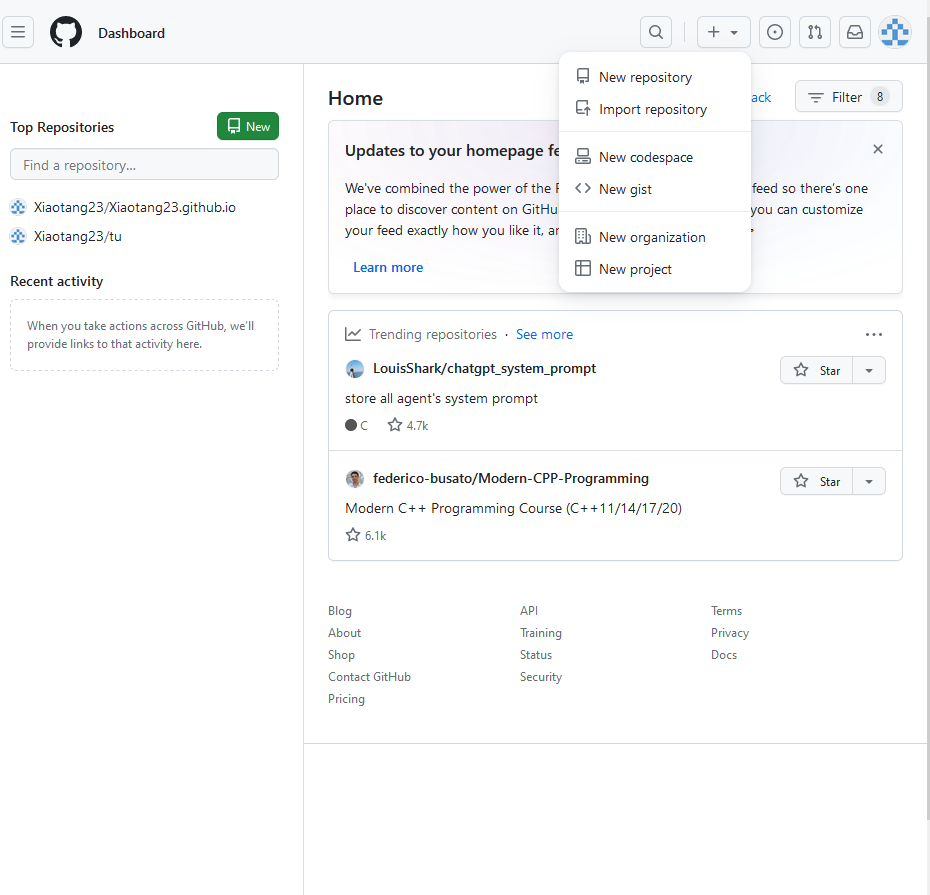Viewport: 930px width, 895px height.
Task: Select New organization from the menu
Action: coord(655,237)
